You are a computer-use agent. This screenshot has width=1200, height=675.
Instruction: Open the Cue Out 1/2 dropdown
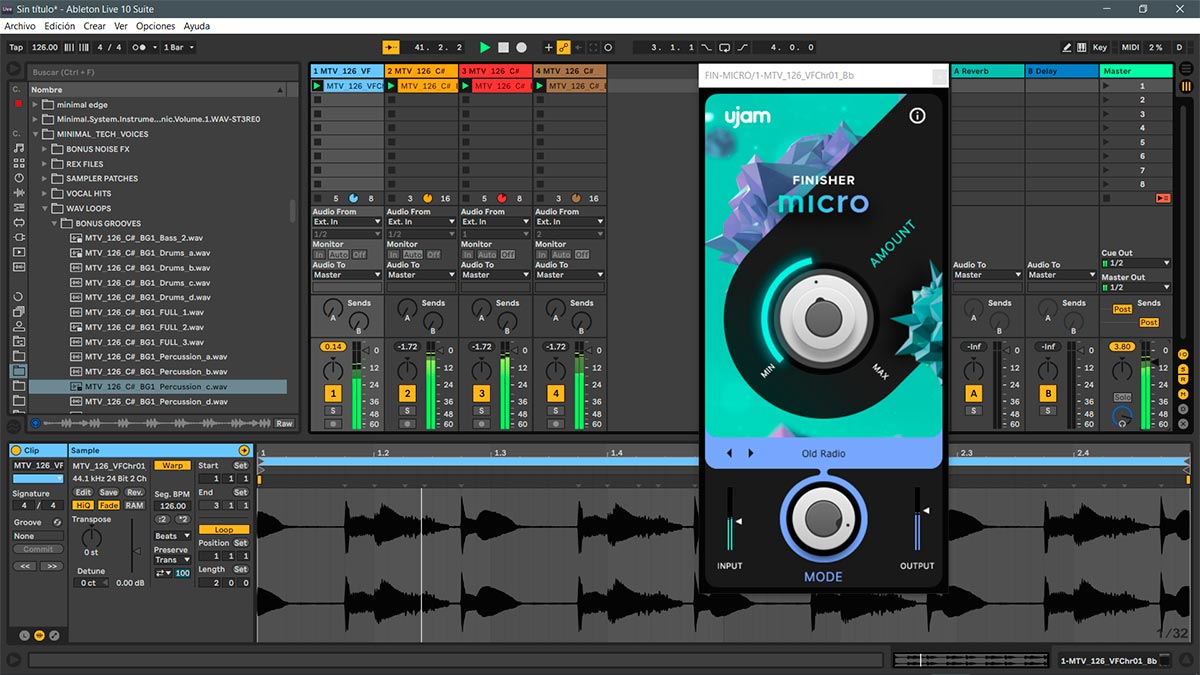pos(1136,263)
